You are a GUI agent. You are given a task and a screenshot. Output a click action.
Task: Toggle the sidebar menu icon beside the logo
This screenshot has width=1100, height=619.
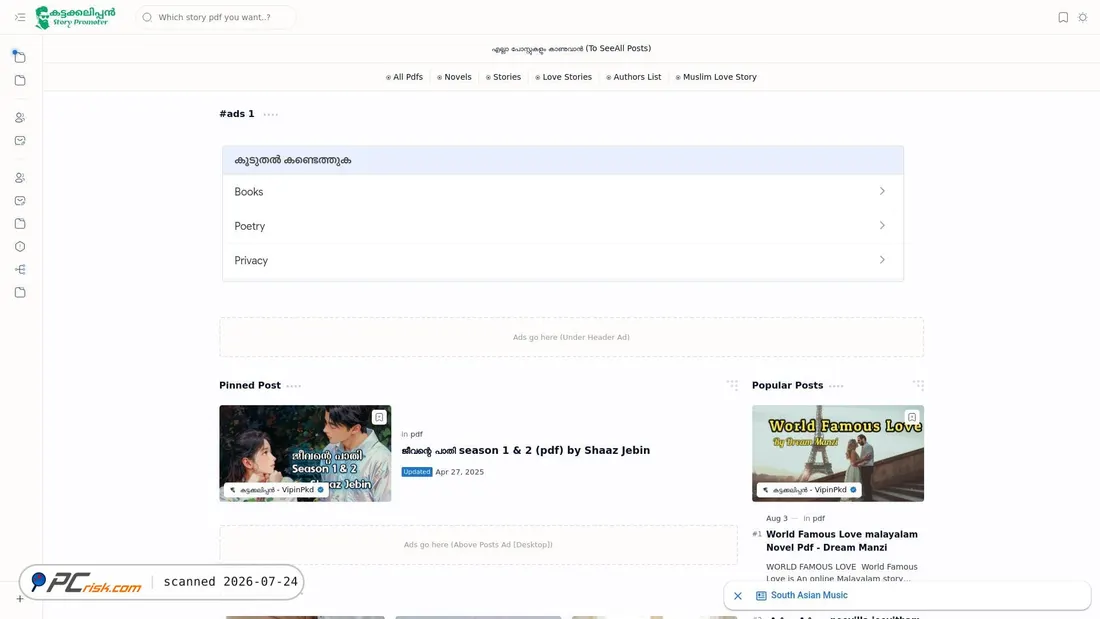point(20,18)
